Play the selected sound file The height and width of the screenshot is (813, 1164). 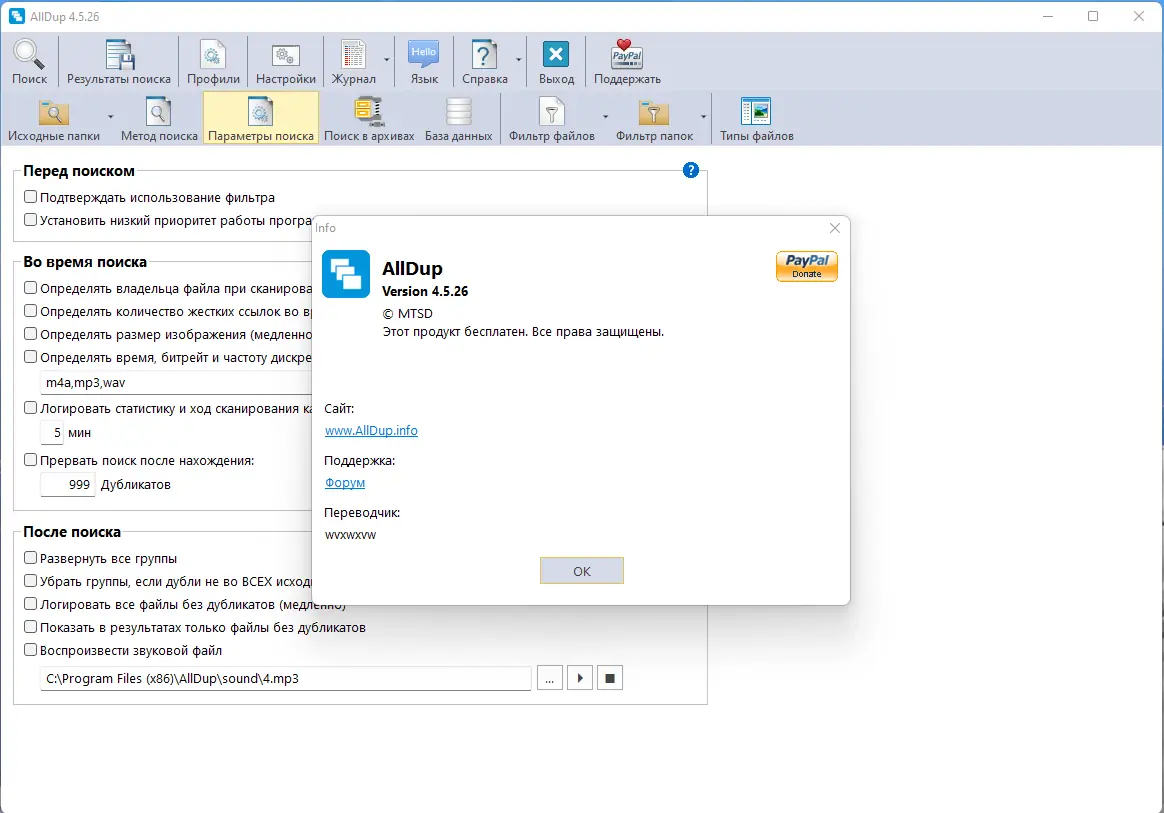[x=580, y=679]
